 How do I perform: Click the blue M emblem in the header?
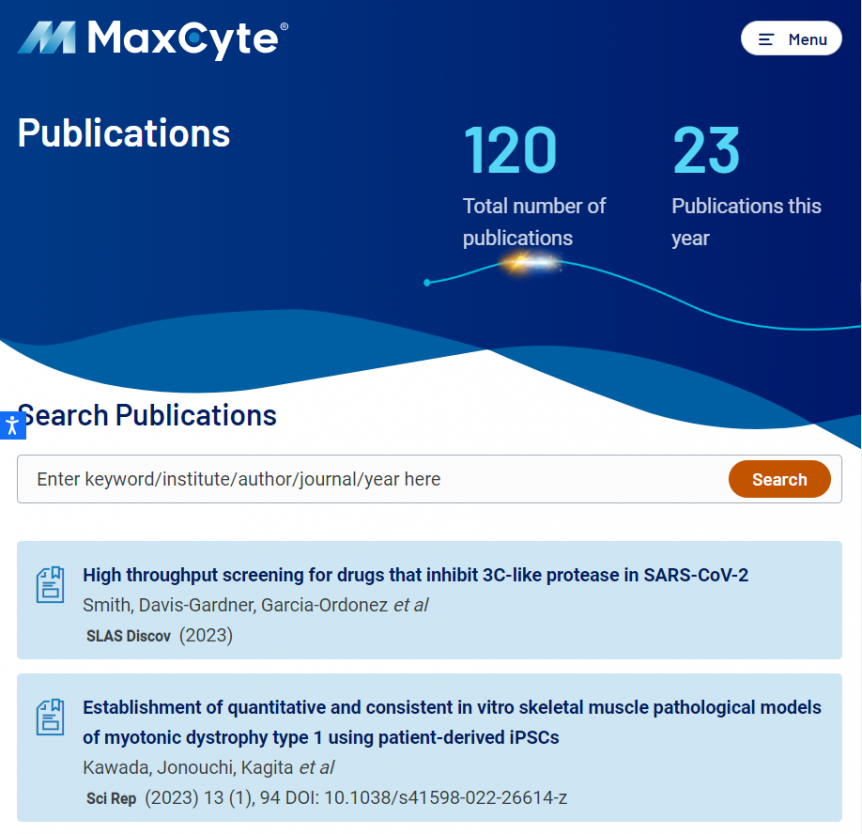click(x=46, y=38)
